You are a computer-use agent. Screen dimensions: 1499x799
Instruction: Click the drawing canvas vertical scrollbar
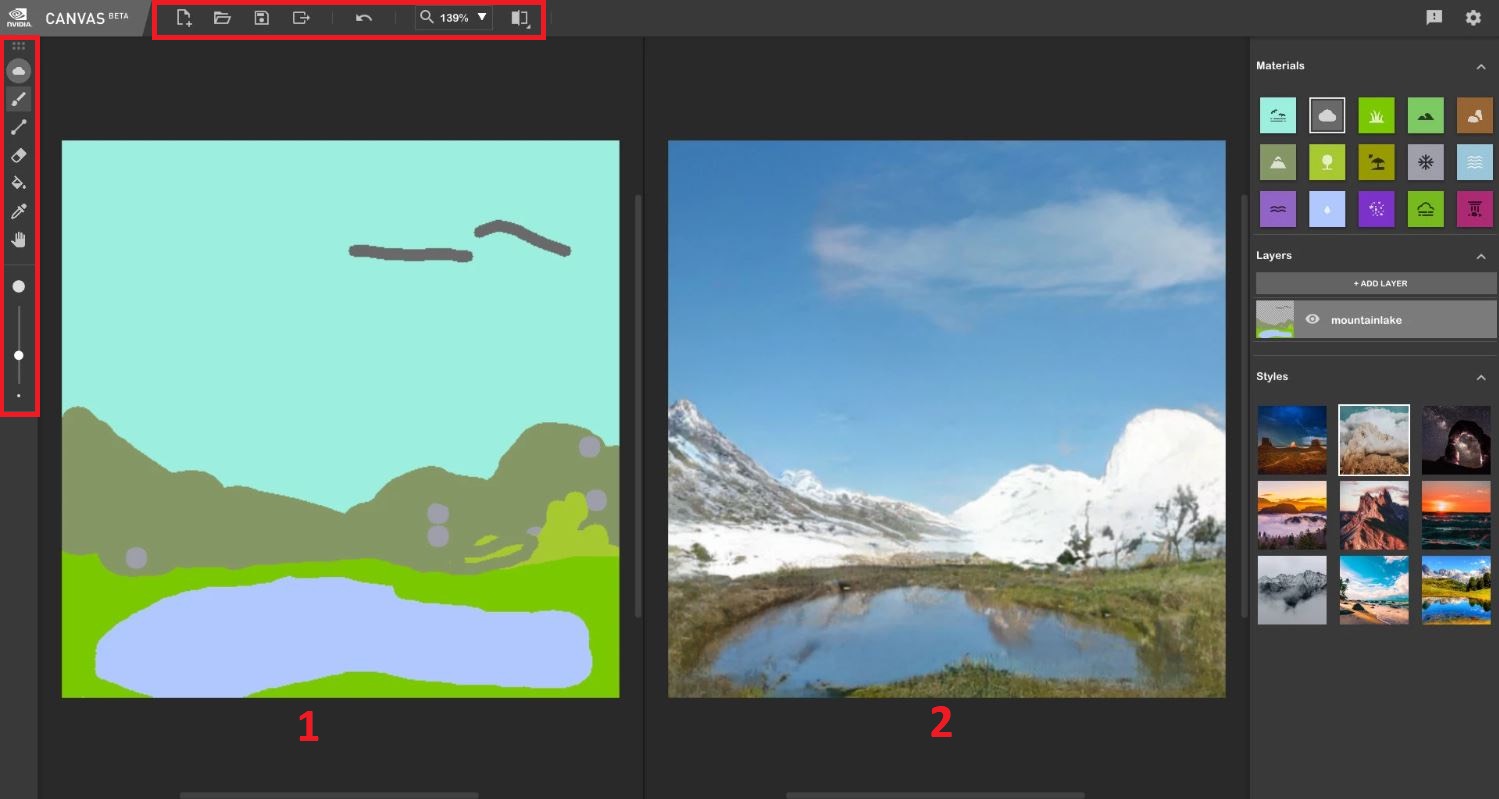click(x=638, y=405)
